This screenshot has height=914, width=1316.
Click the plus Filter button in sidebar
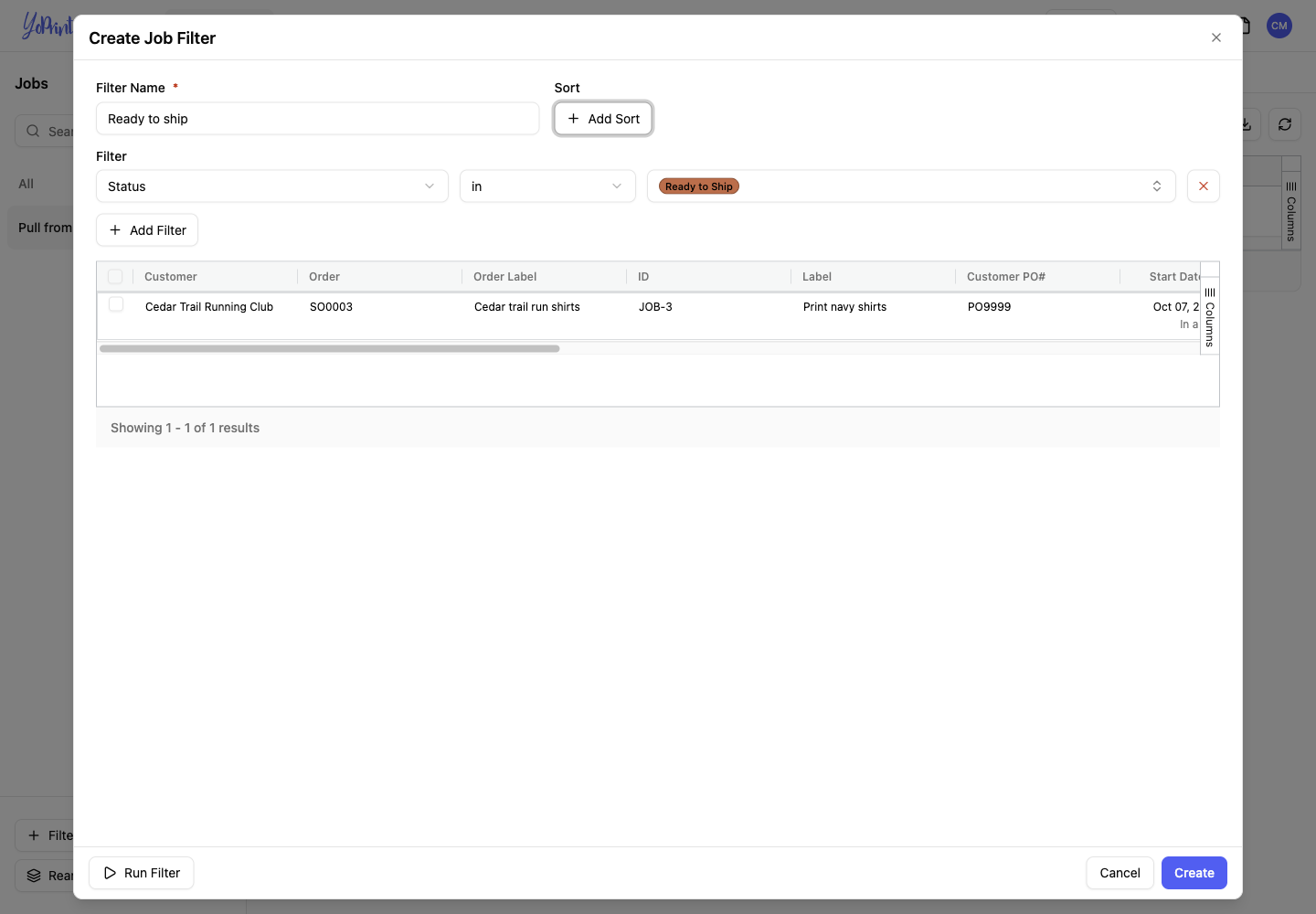pyautogui.click(x=44, y=835)
